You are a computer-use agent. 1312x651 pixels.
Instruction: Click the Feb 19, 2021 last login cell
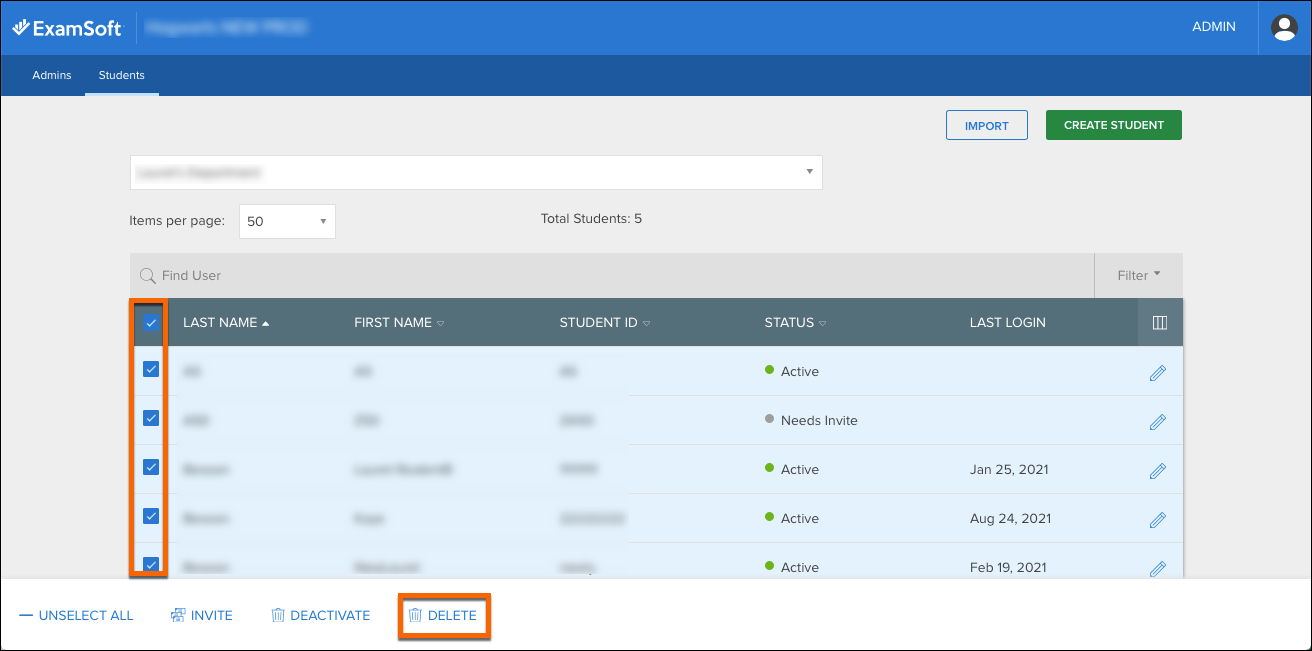[1008, 568]
